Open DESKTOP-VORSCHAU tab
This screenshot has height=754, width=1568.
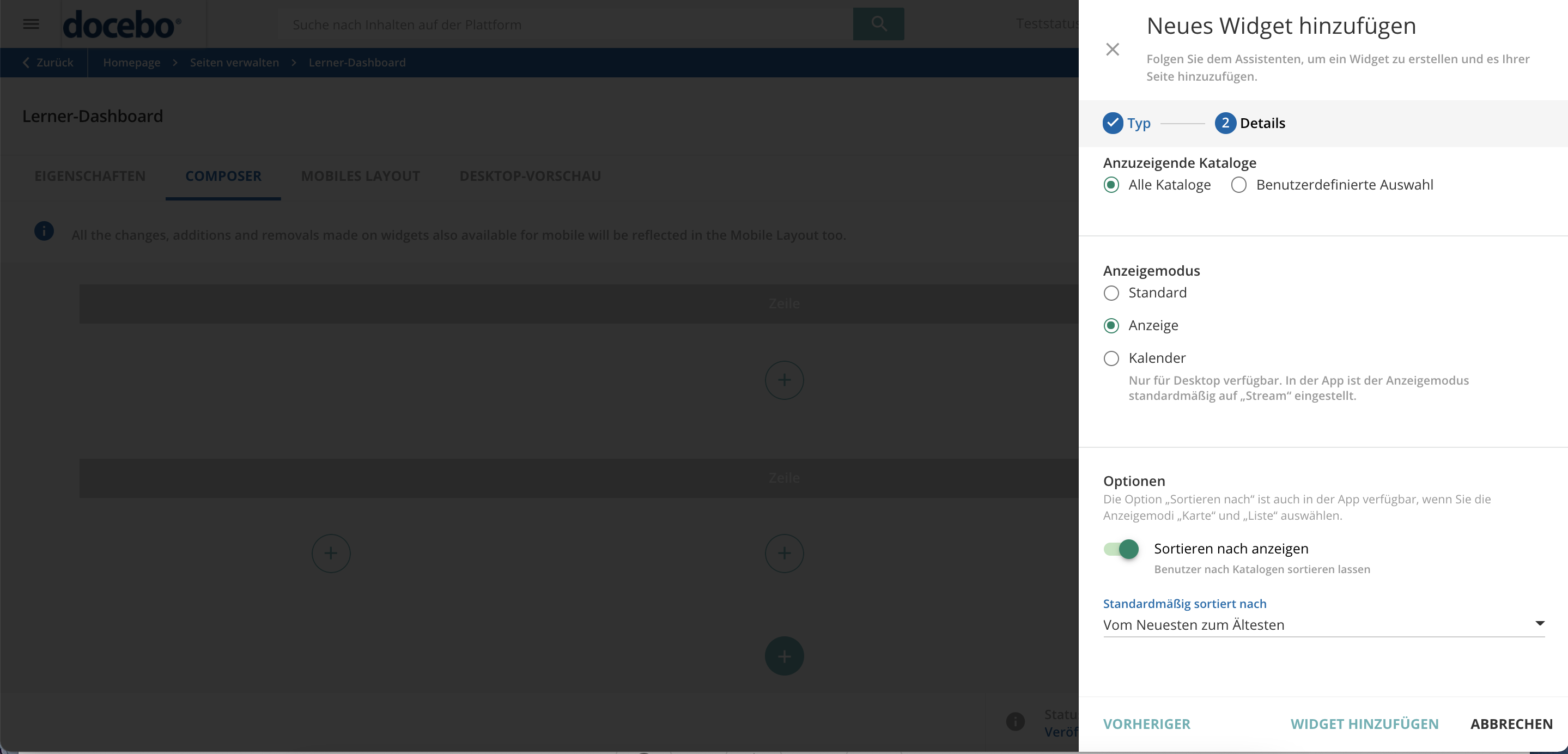coord(530,176)
